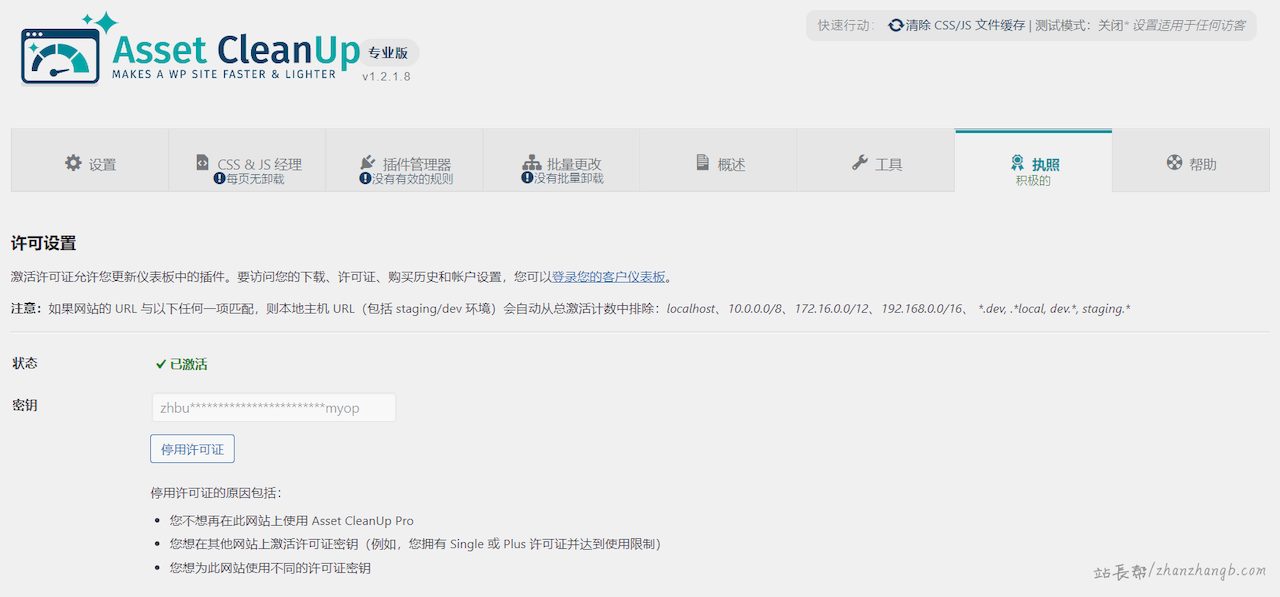Image resolution: width=1280 pixels, height=597 pixels.
Task: Click the award ribbon icon on the 执照 tab
Action: pos(1017,163)
